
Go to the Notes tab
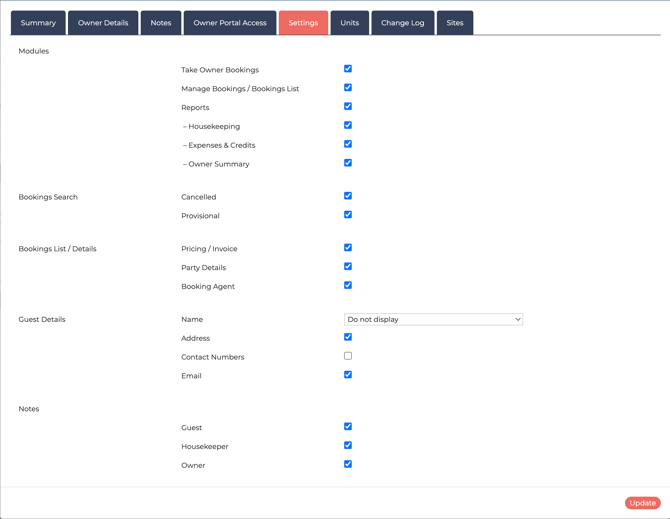pyautogui.click(x=161, y=23)
